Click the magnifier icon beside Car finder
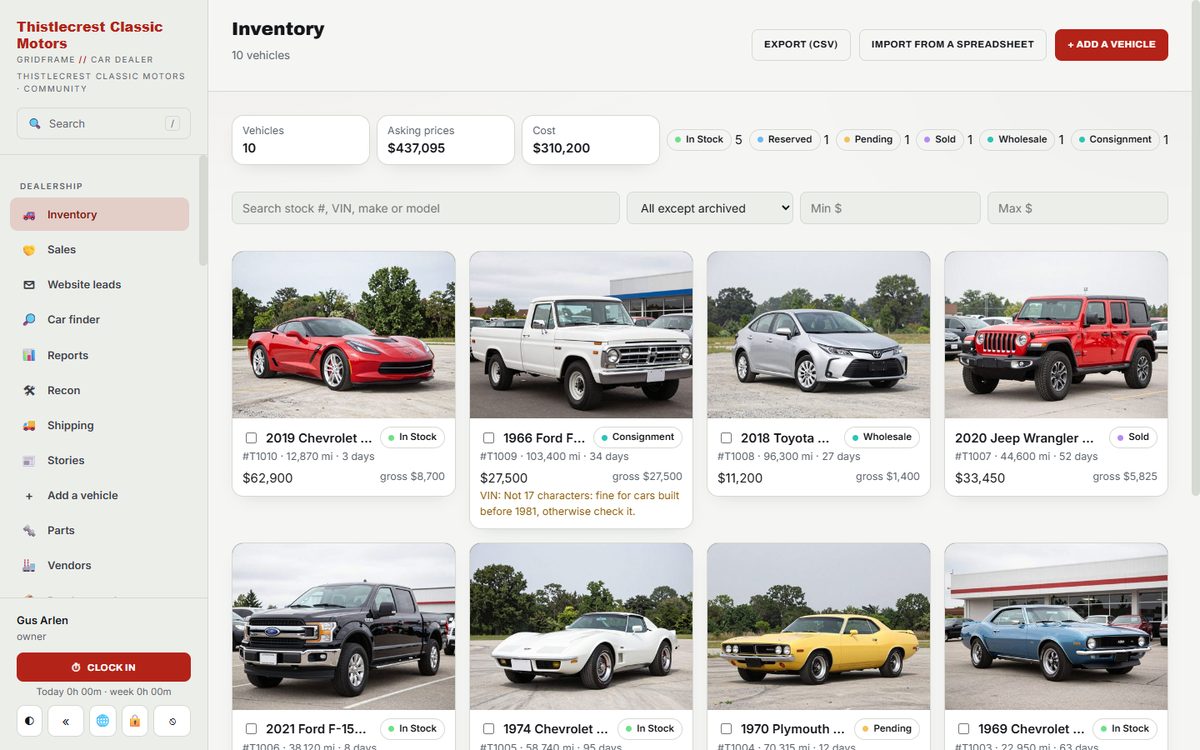 click(29, 320)
